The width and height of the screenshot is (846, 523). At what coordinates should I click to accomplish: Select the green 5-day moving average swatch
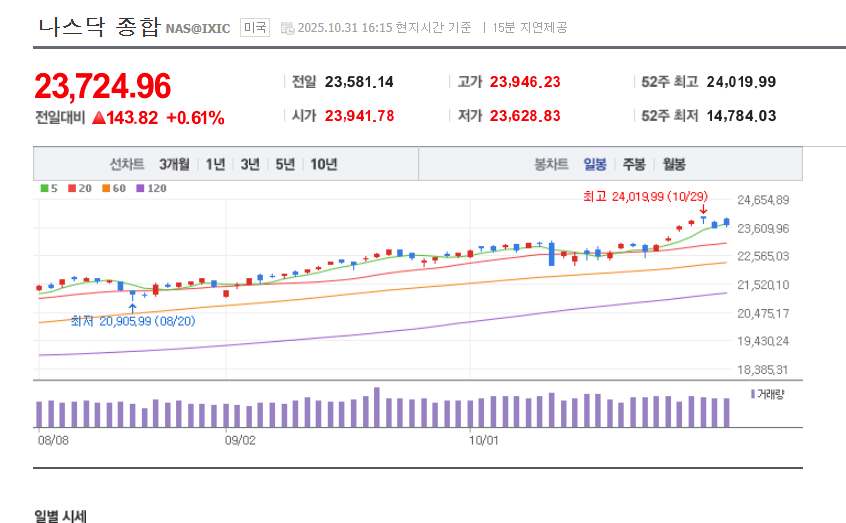coord(43,188)
